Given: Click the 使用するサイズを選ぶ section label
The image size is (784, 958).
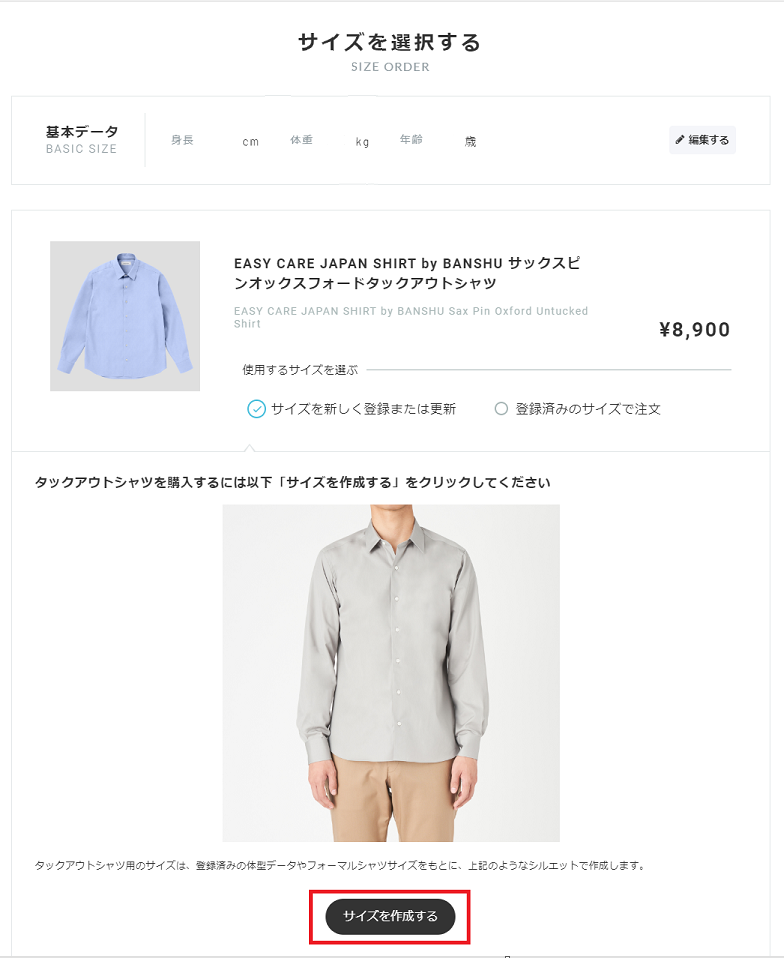Looking at the screenshot, I should tap(300, 370).
